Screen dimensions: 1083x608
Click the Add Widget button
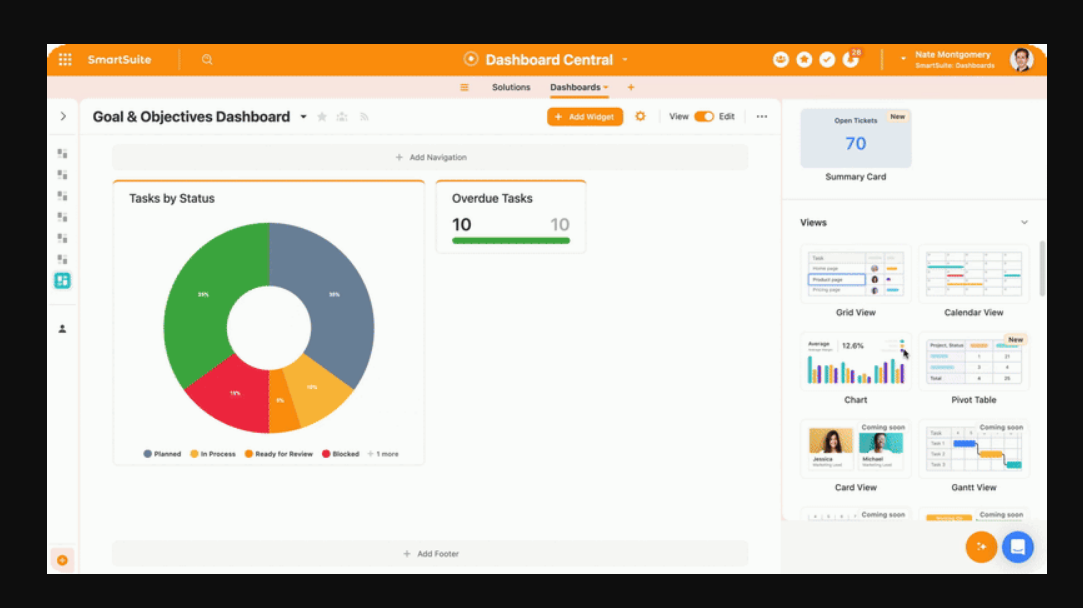[584, 116]
